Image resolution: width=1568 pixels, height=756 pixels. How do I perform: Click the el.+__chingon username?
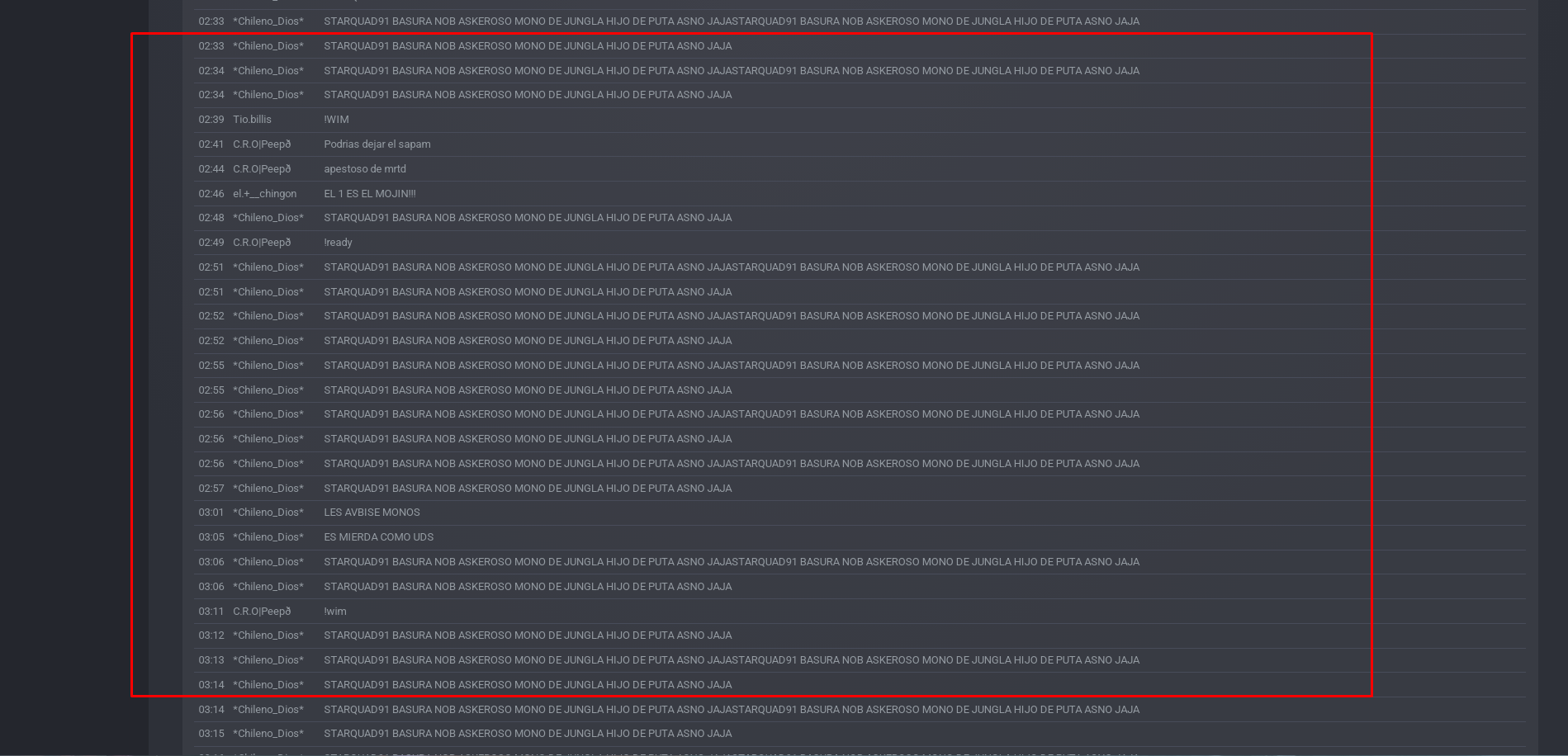pyautogui.click(x=264, y=194)
